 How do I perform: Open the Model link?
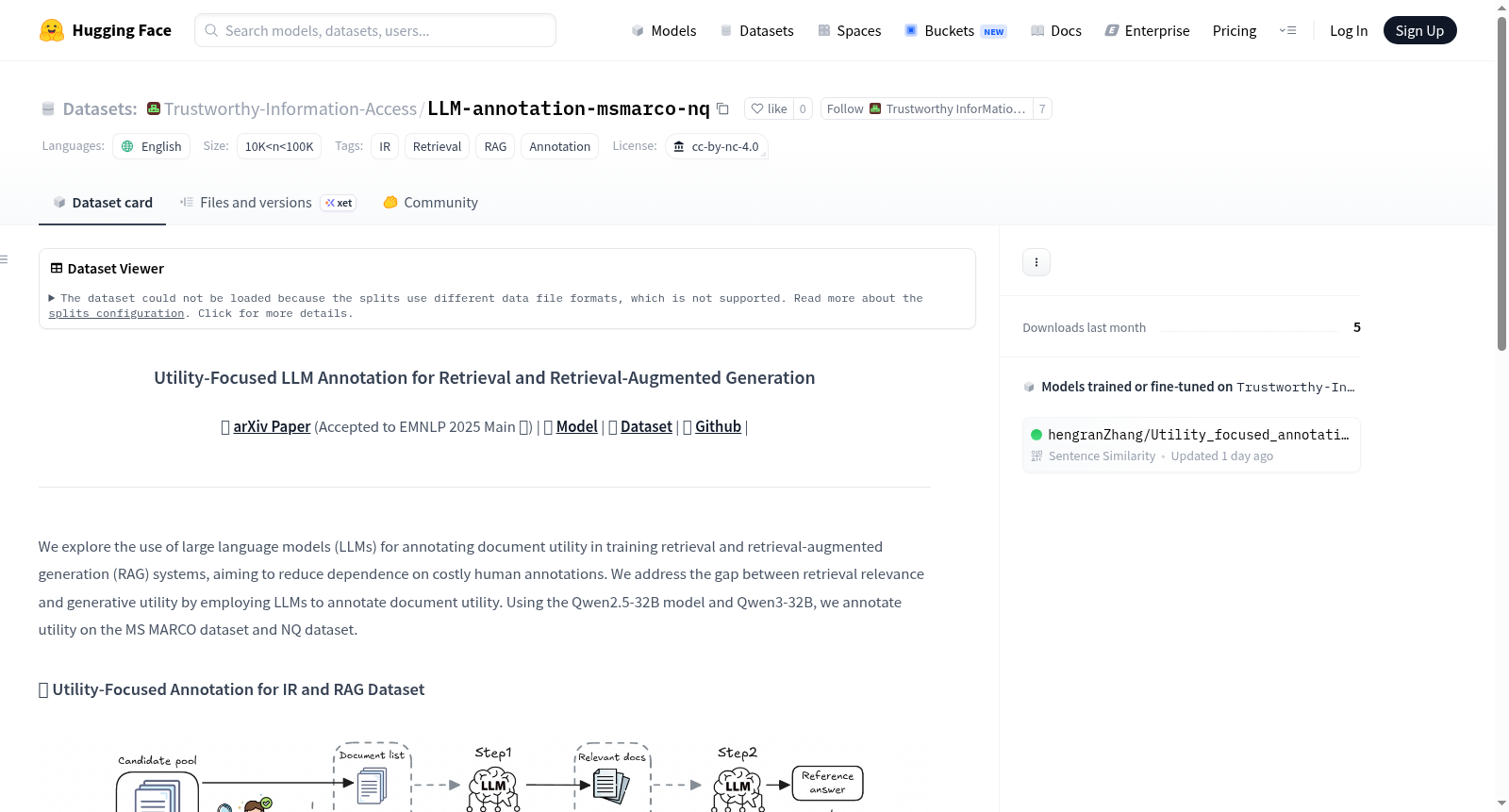click(x=577, y=426)
